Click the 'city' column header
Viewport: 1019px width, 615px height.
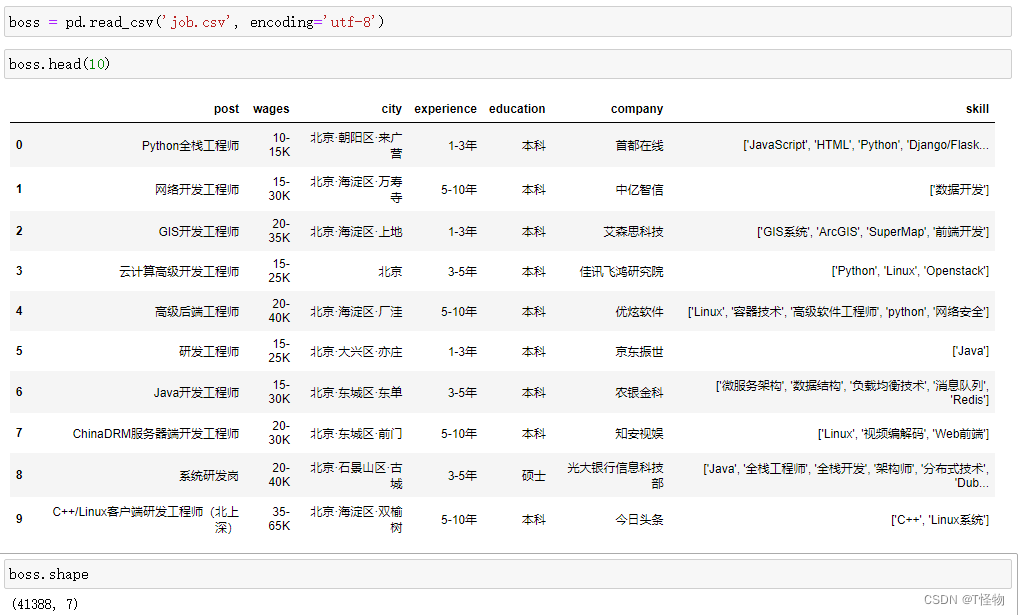point(391,109)
